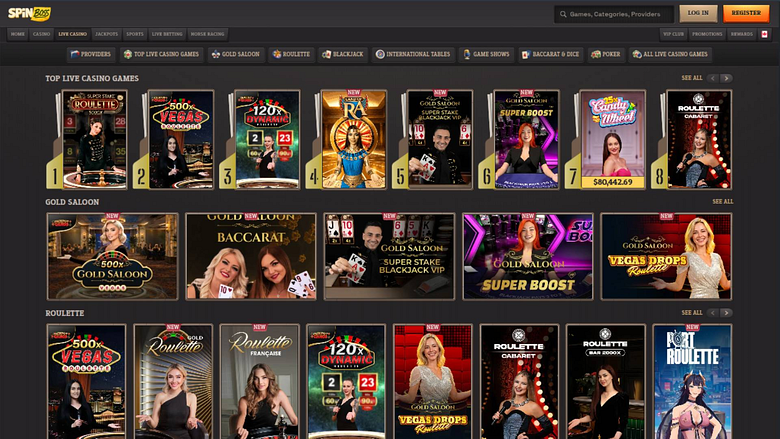Open 120x Dynamic Roulette in Roulette section
The image size is (780, 439).
point(346,382)
